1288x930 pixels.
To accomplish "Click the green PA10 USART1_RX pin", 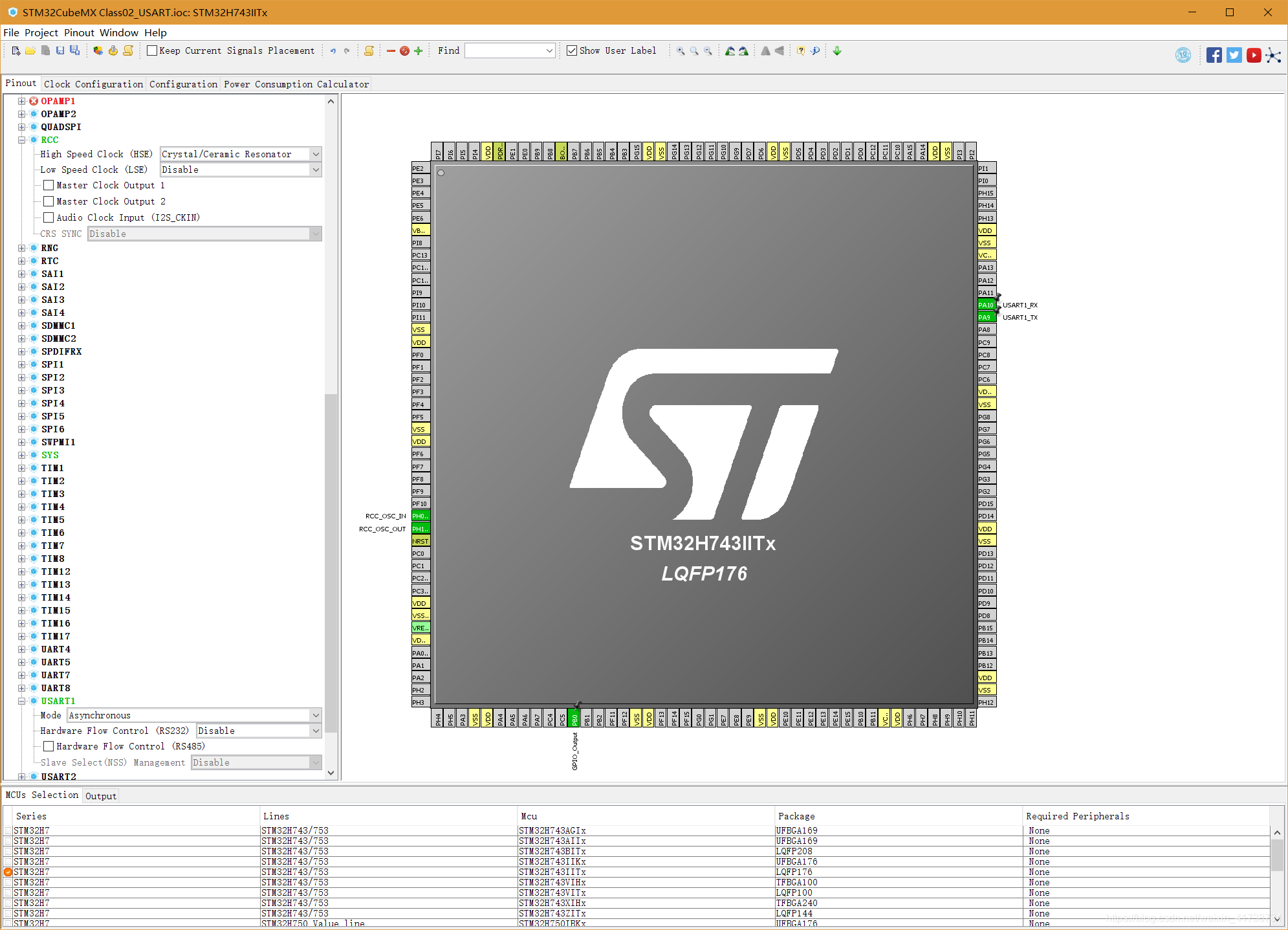I will (x=986, y=305).
